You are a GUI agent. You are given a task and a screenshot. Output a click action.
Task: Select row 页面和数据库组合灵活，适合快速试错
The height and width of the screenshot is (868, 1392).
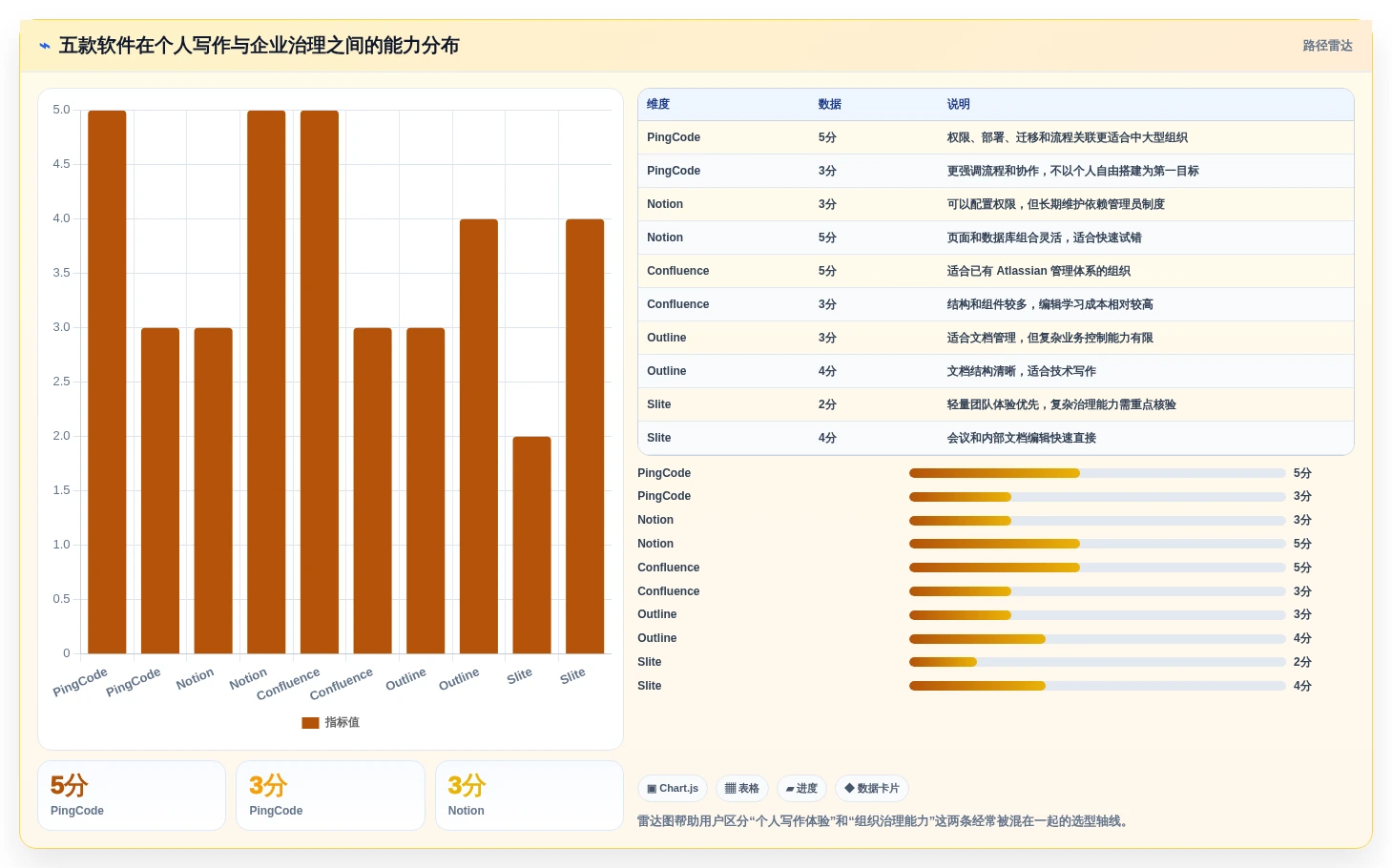[996, 238]
